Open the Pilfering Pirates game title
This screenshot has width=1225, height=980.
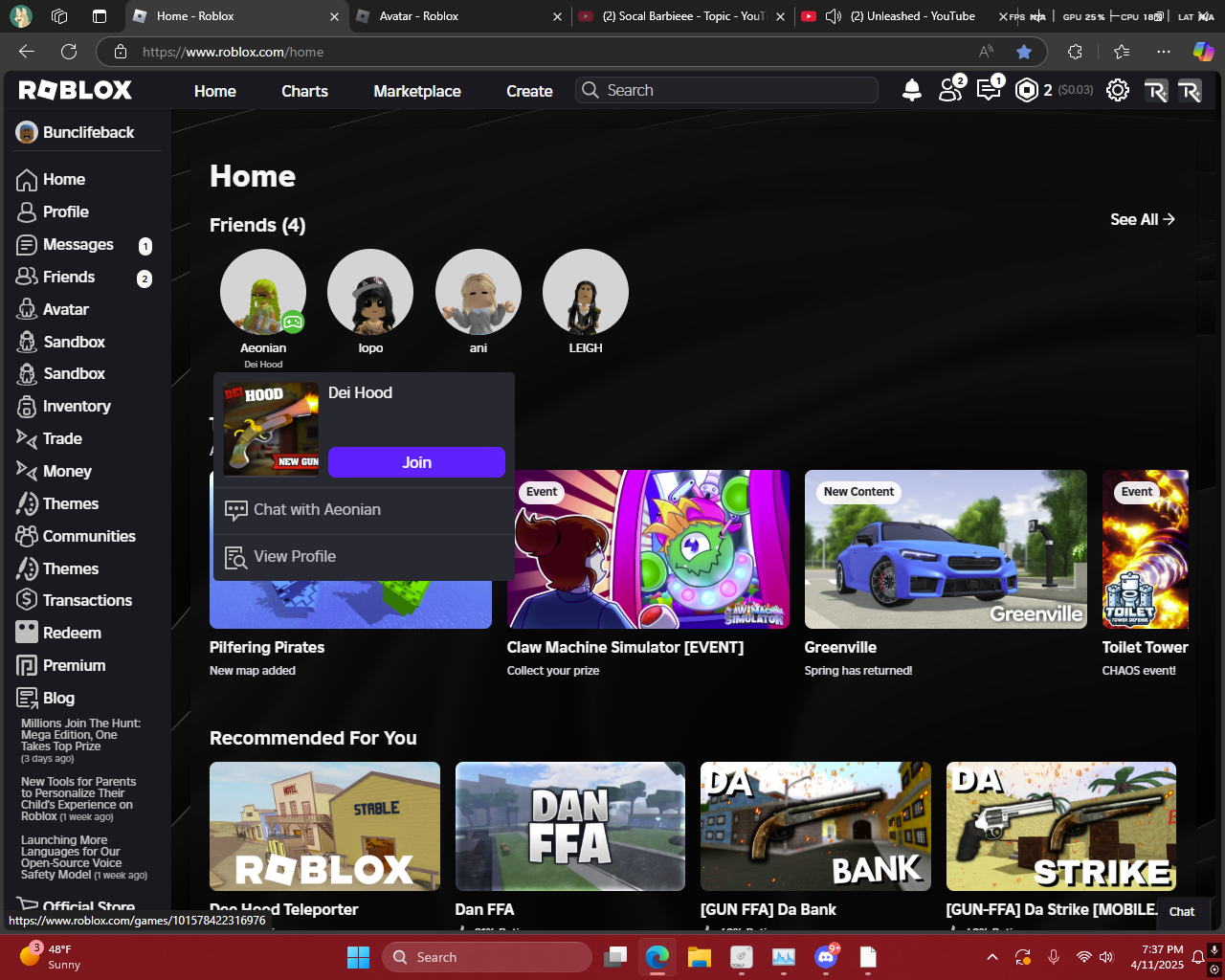pyautogui.click(x=267, y=648)
